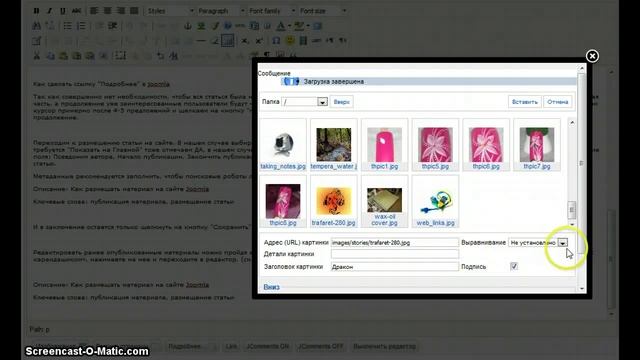Select the thpic5.jpg thumbnail
Viewport: 640px width, 360px height.
pos(435,145)
